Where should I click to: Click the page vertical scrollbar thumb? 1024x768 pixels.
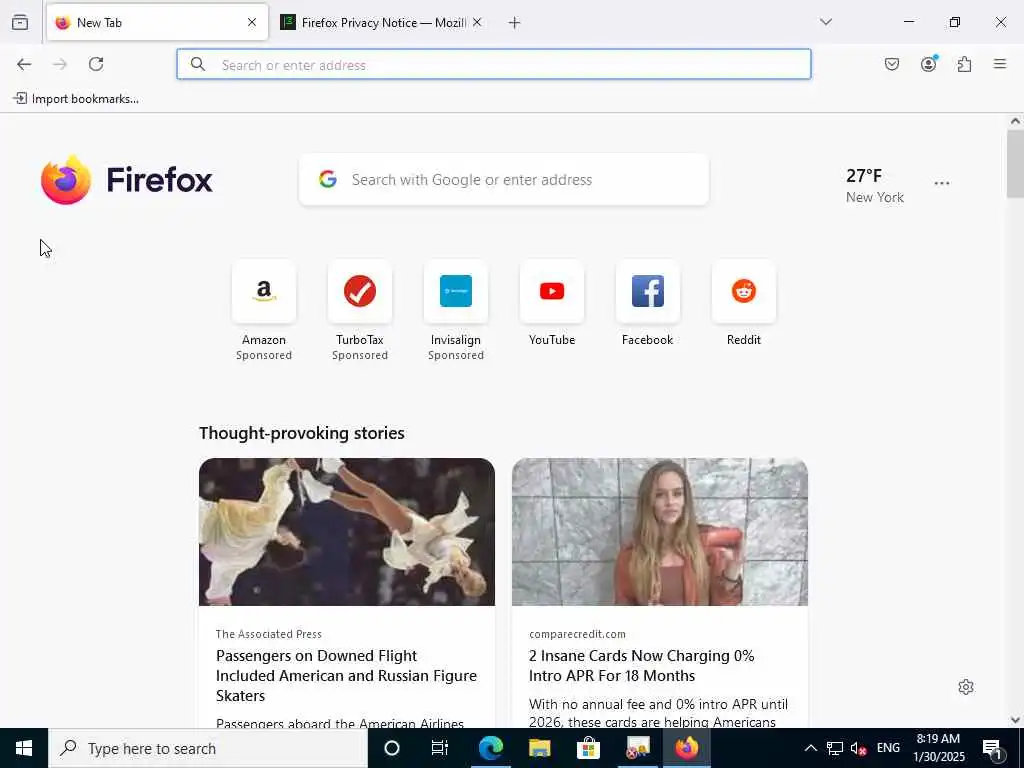(x=1015, y=163)
